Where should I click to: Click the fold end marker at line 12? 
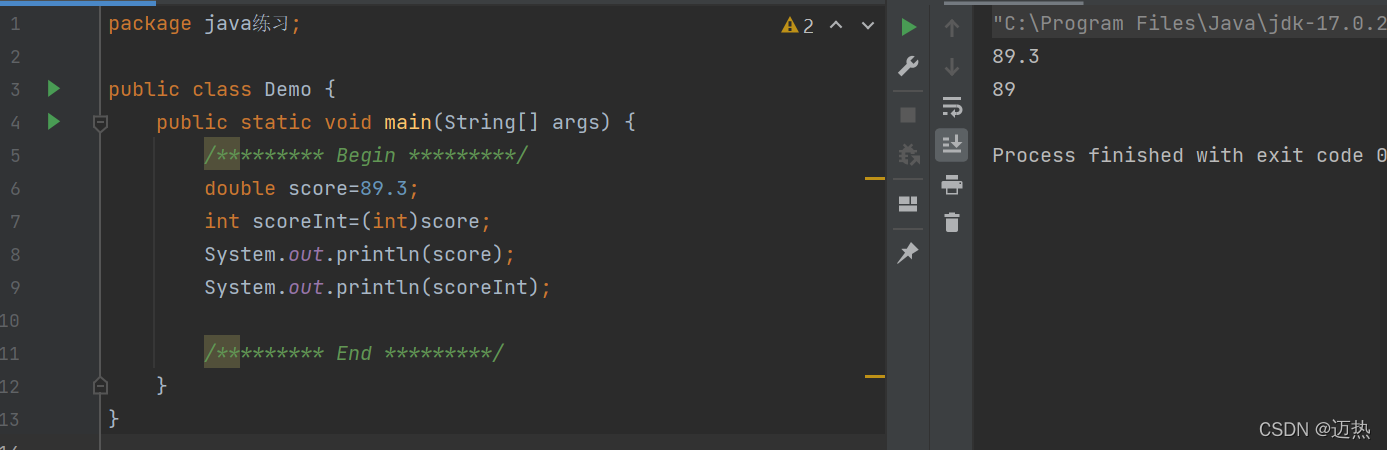click(x=100, y=385)
